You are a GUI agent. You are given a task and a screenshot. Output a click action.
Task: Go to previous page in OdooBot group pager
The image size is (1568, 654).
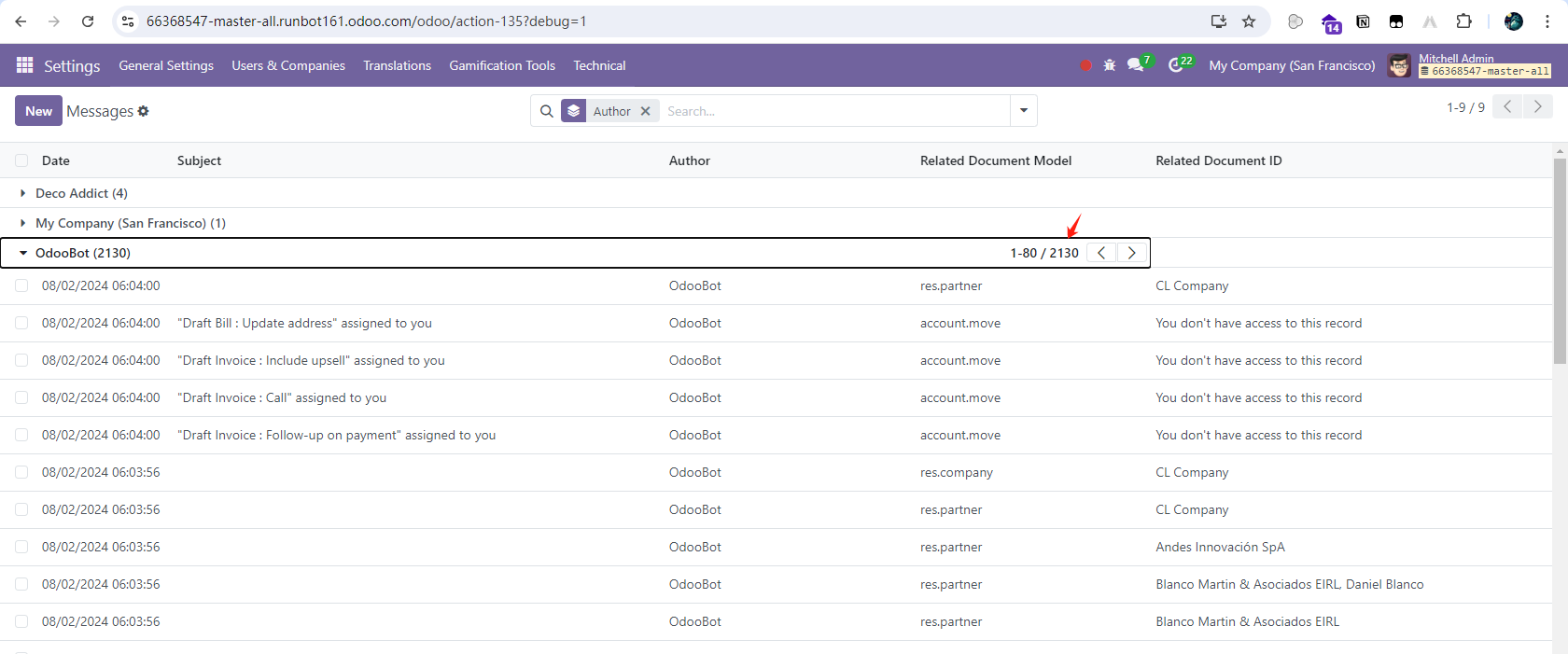(x=1101, y=253)
